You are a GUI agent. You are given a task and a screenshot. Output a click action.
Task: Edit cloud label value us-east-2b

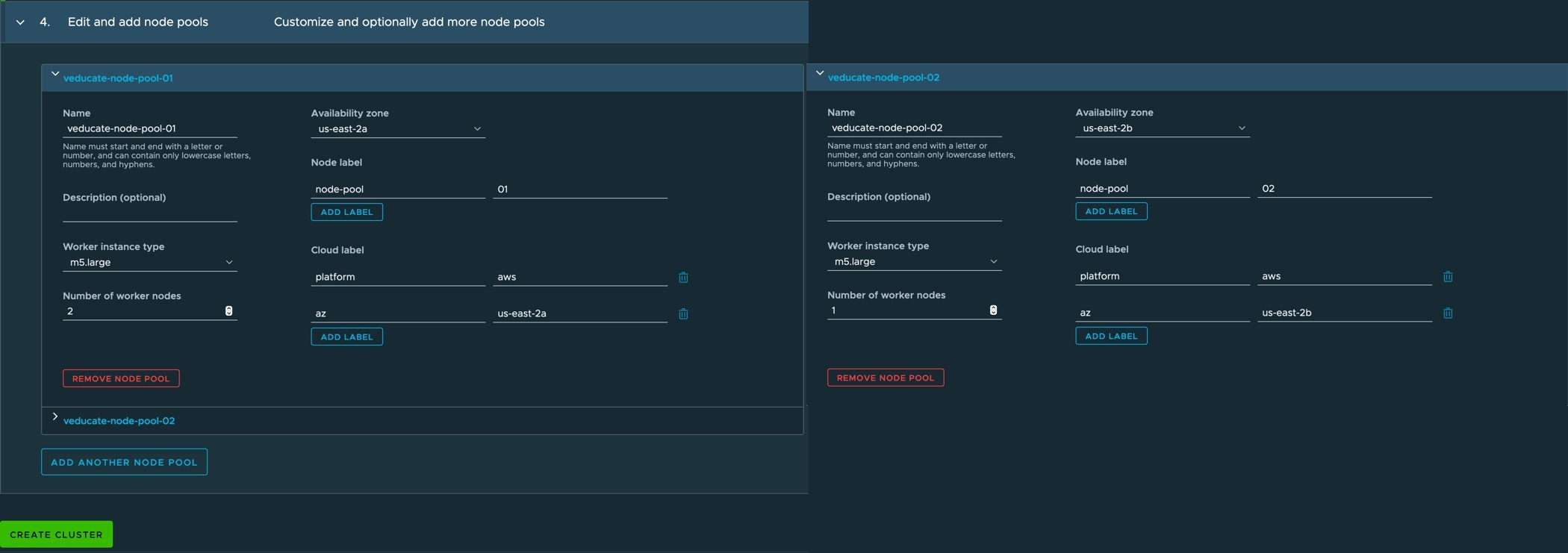tap(1345, 313)
